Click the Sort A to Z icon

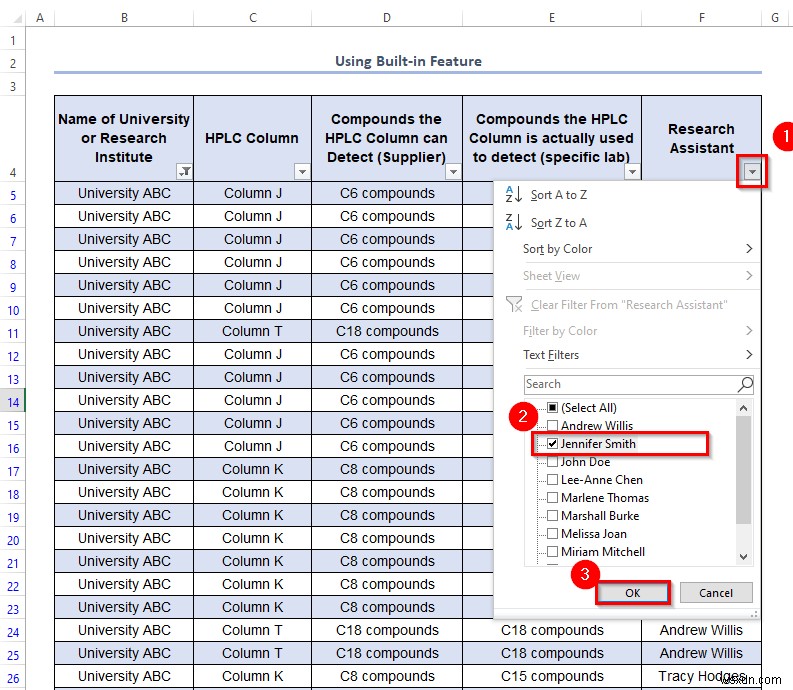coord(514,194)
